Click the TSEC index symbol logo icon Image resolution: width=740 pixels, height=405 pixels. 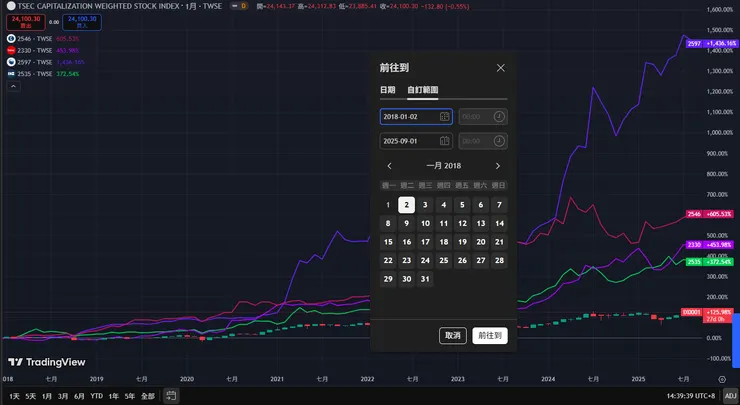click(x=11, y=6)
